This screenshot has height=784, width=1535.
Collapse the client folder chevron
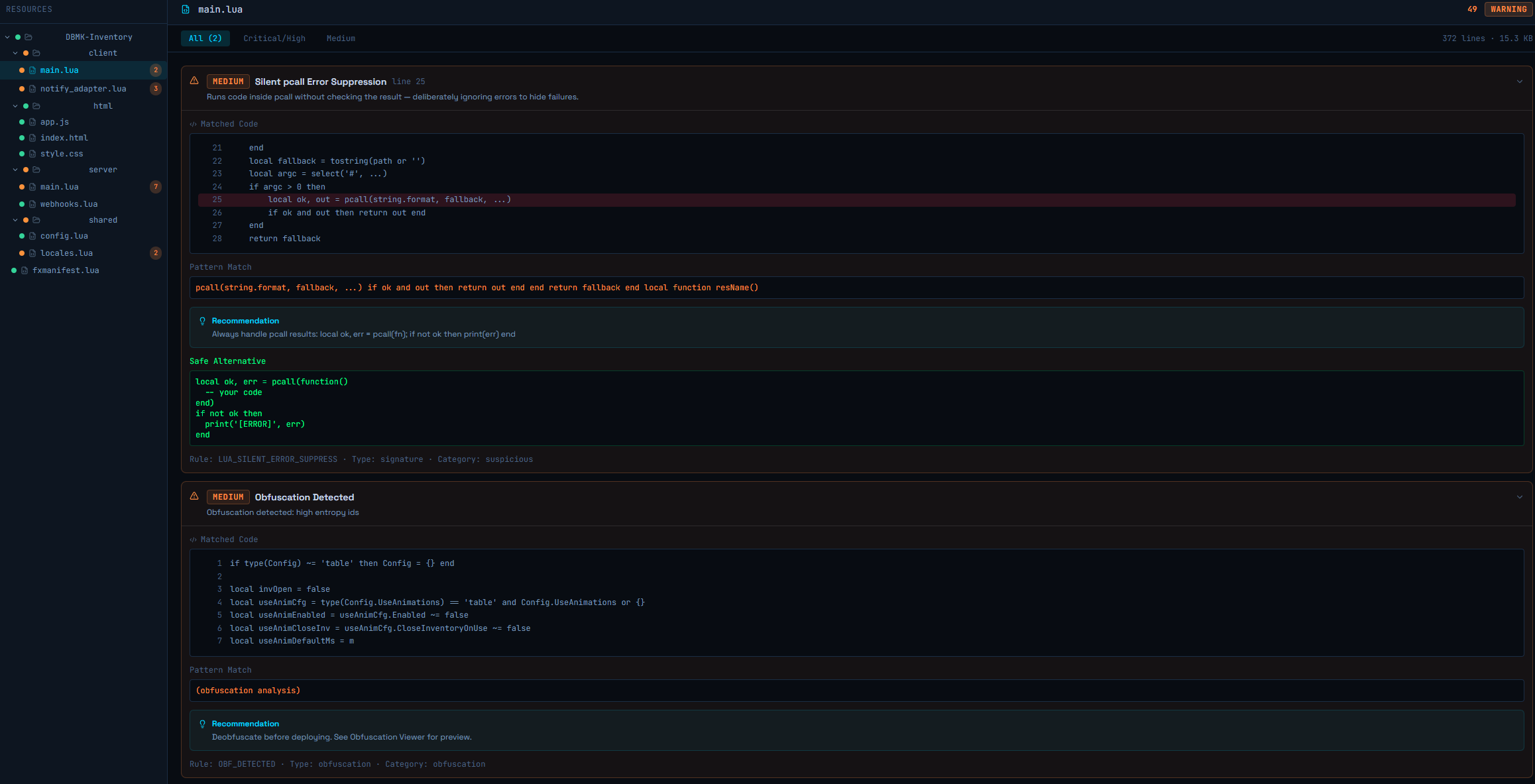[15, 53]
